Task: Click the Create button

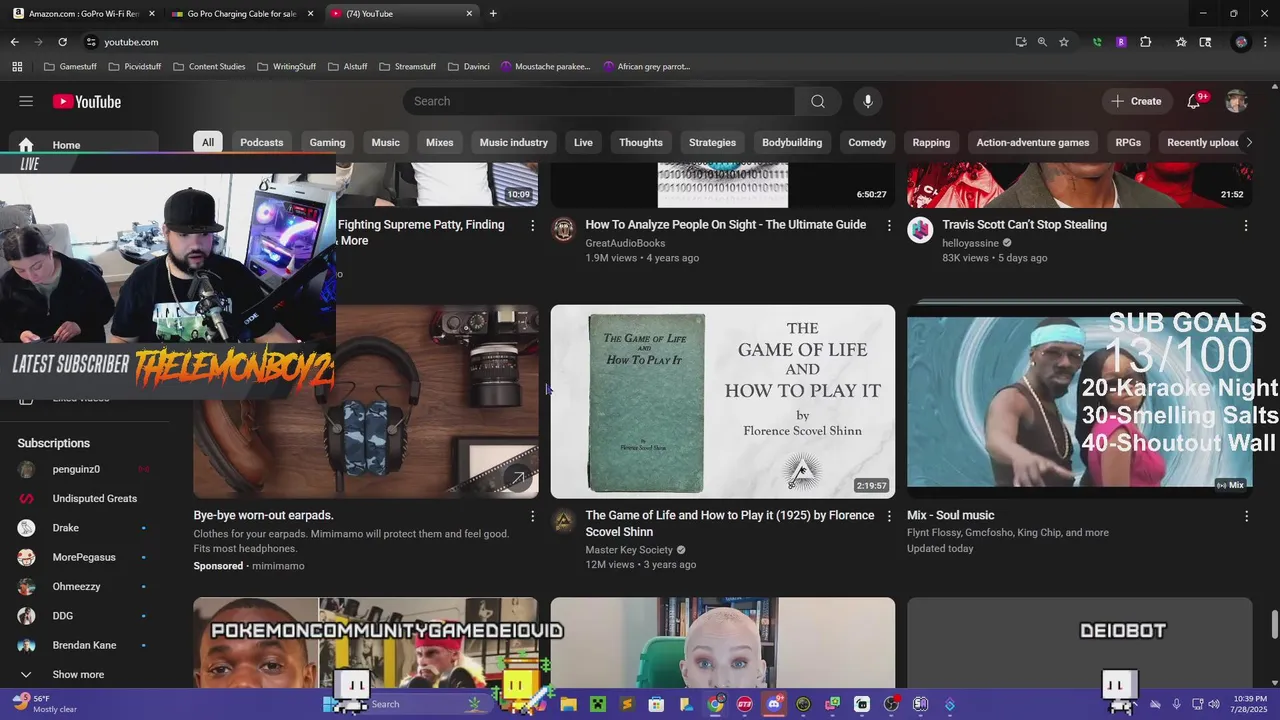Action: tap(1136, 101)
